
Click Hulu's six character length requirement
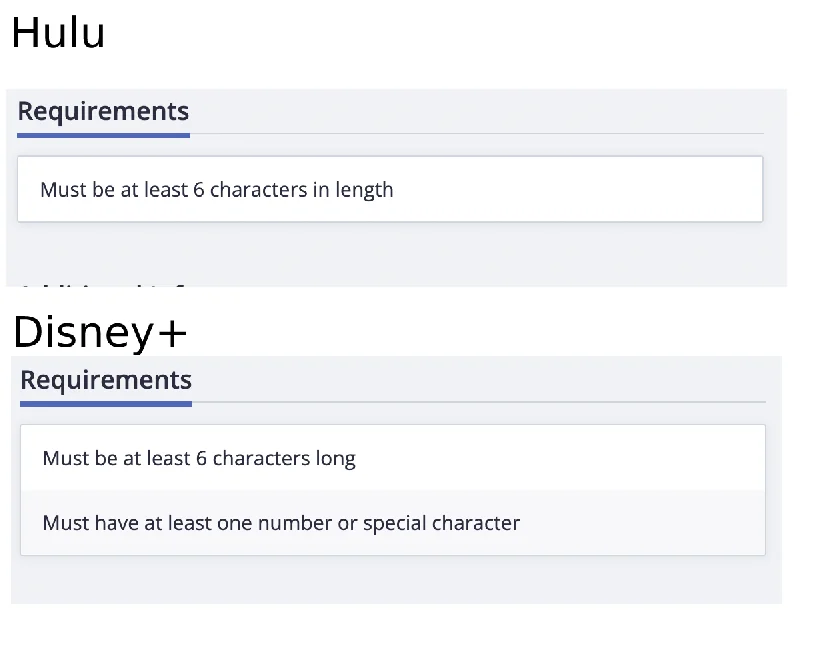pyautogui.click(x=216, y=189)
